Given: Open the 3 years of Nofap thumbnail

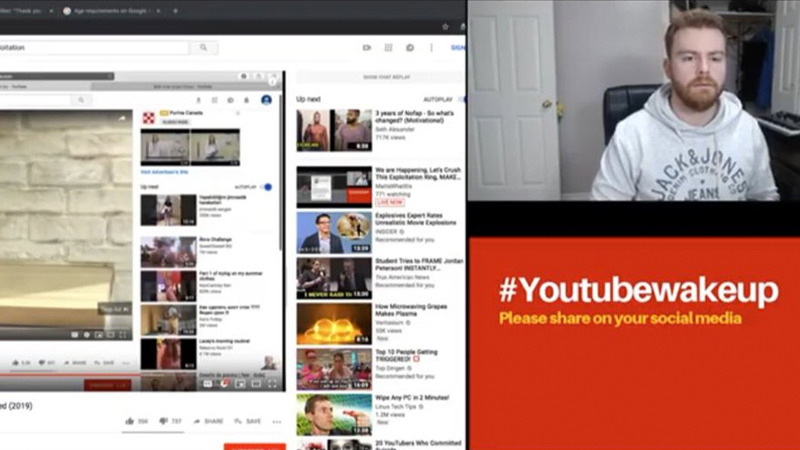Looking at the screenshot, I should [x=334, y=130].
